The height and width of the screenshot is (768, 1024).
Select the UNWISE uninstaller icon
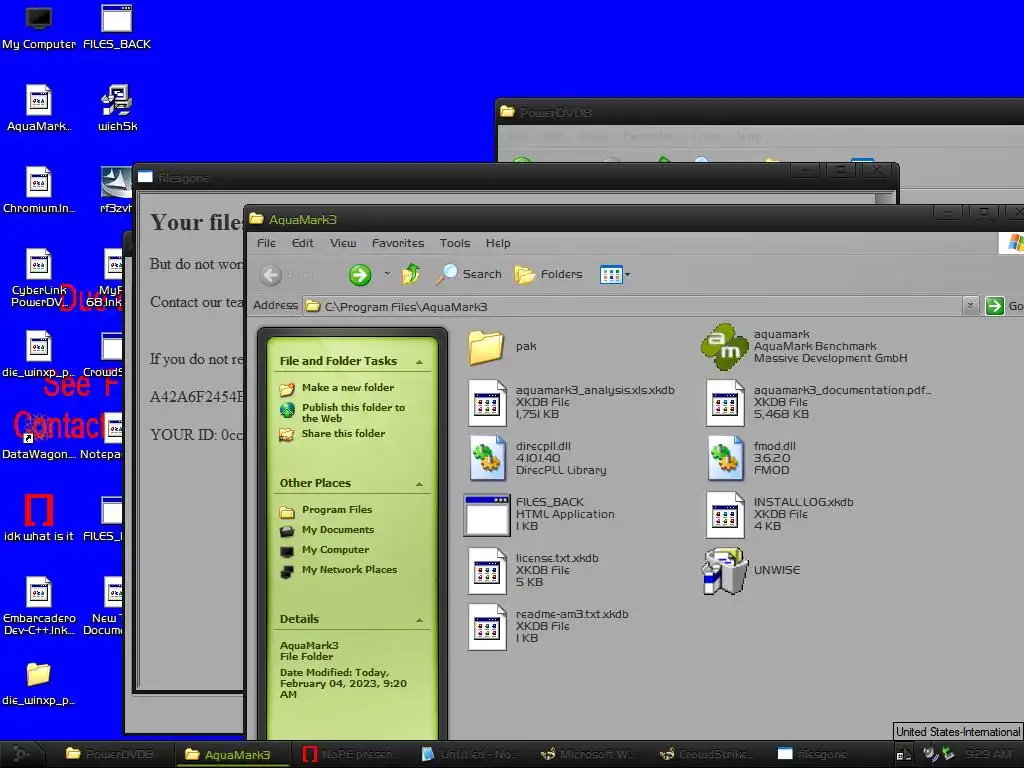pos(725,571)
